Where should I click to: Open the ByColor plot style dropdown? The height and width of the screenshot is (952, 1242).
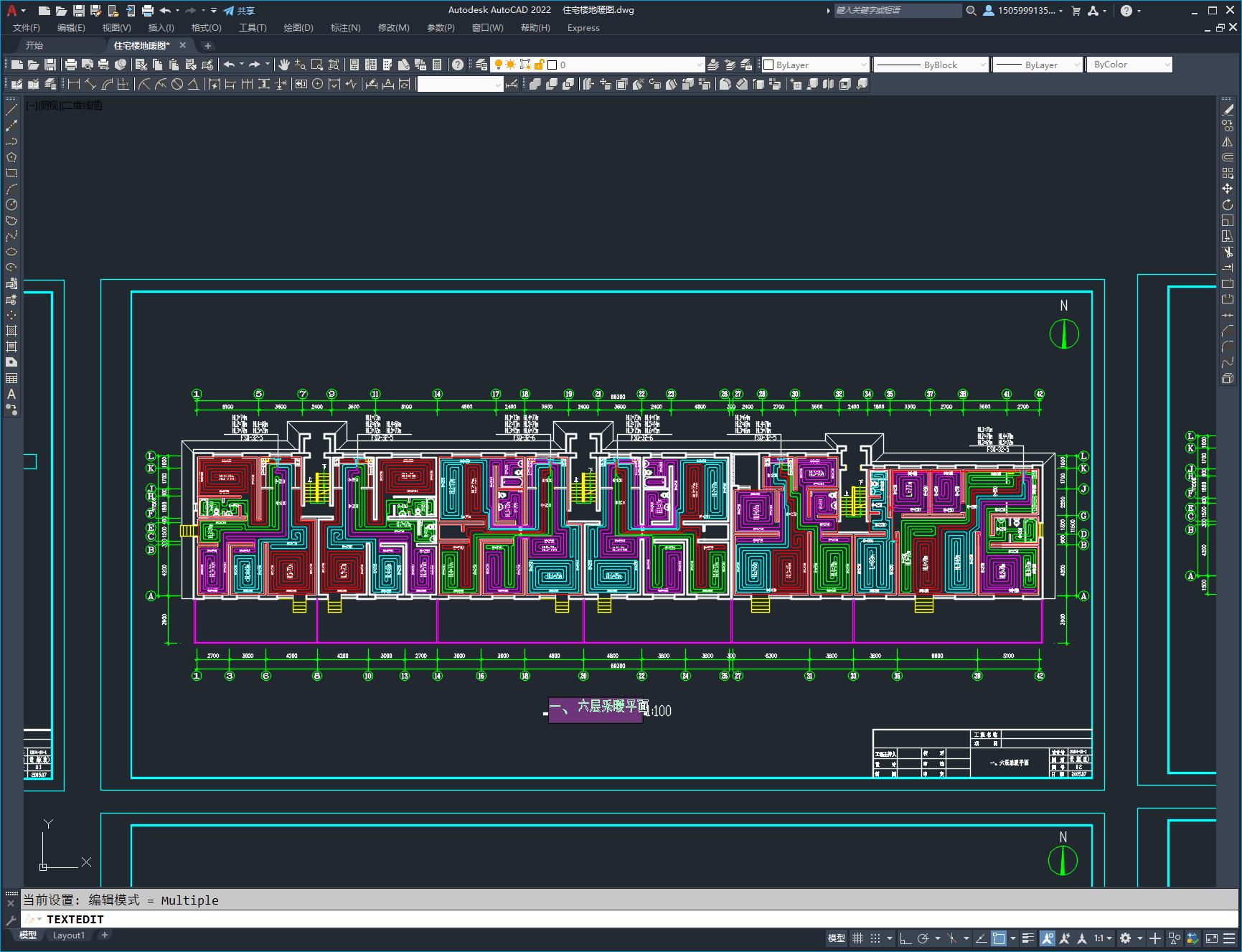tap(1129, 65)
